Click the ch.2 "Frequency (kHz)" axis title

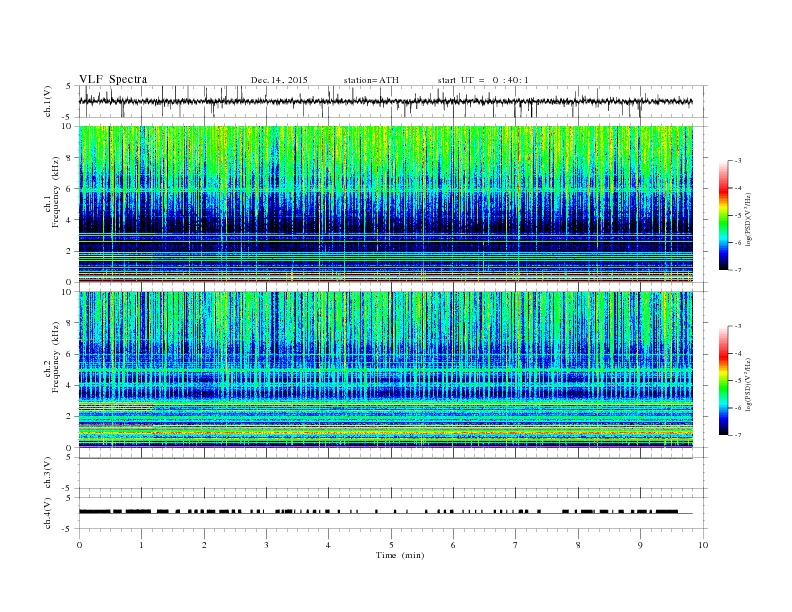tap(56, 358)
